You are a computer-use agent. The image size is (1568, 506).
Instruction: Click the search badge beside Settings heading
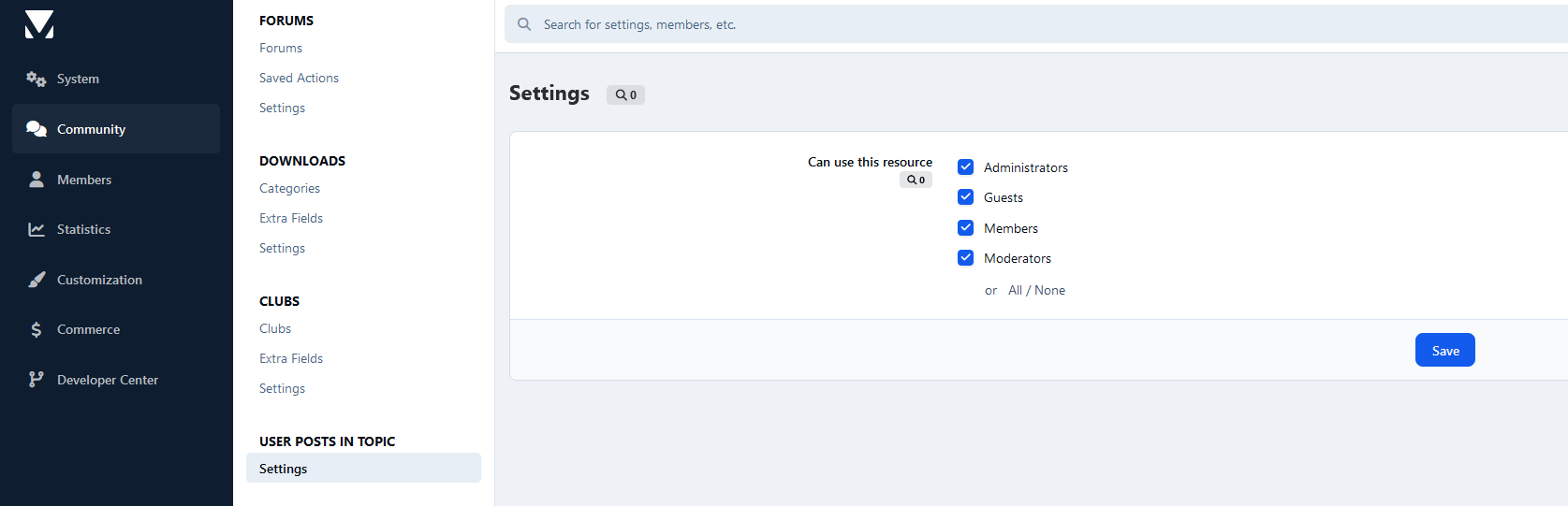tap(625, 94)
